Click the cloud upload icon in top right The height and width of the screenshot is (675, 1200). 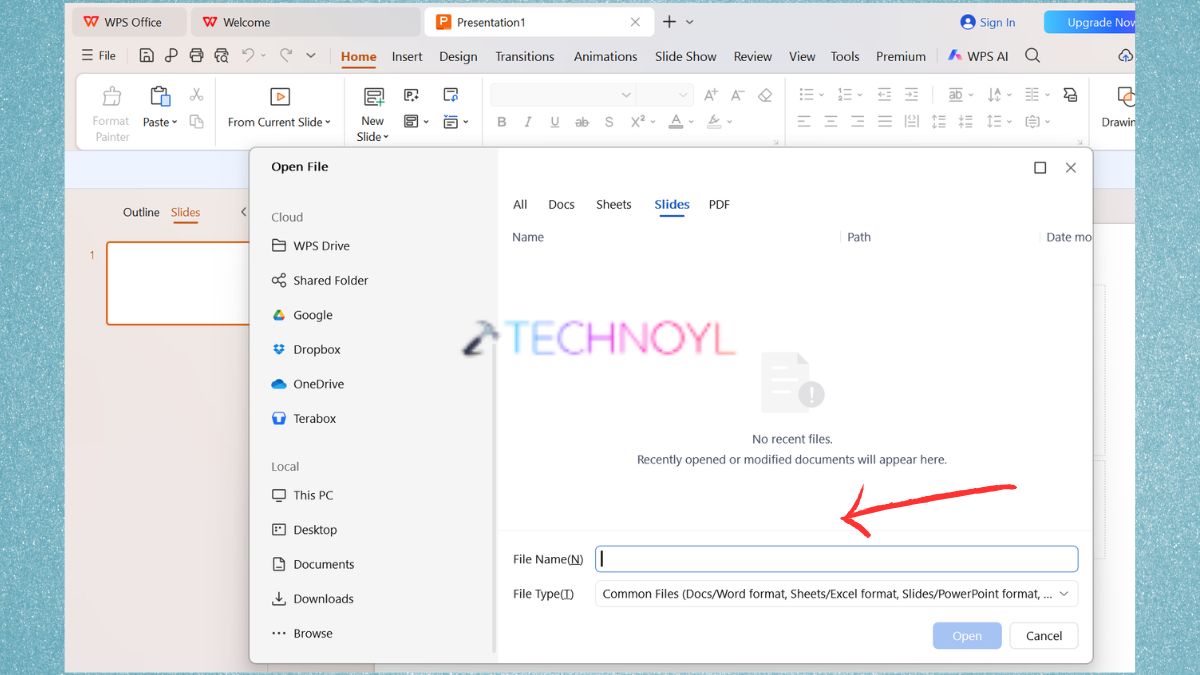1125,56
